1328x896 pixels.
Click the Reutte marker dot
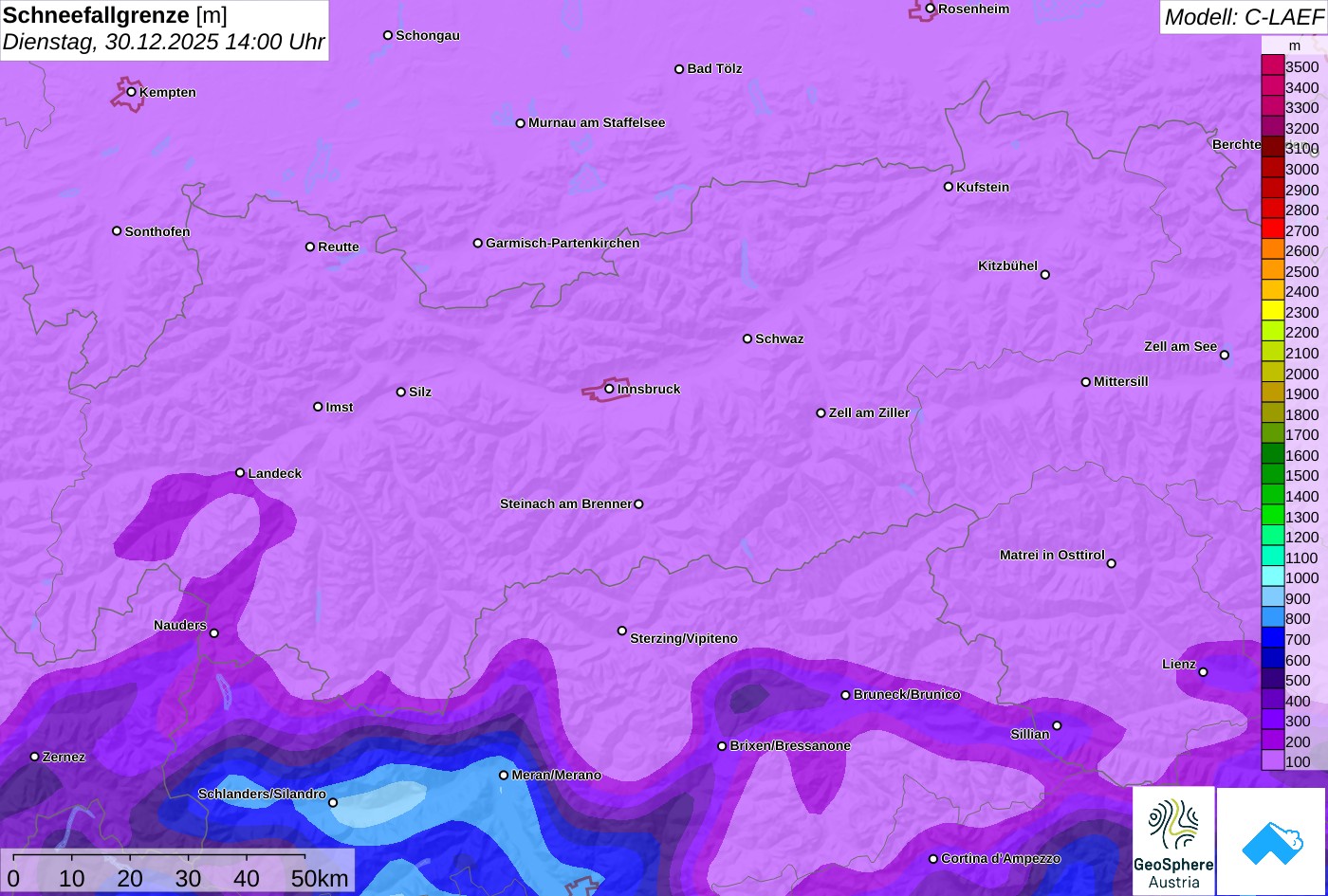click(x=310, y=247)
